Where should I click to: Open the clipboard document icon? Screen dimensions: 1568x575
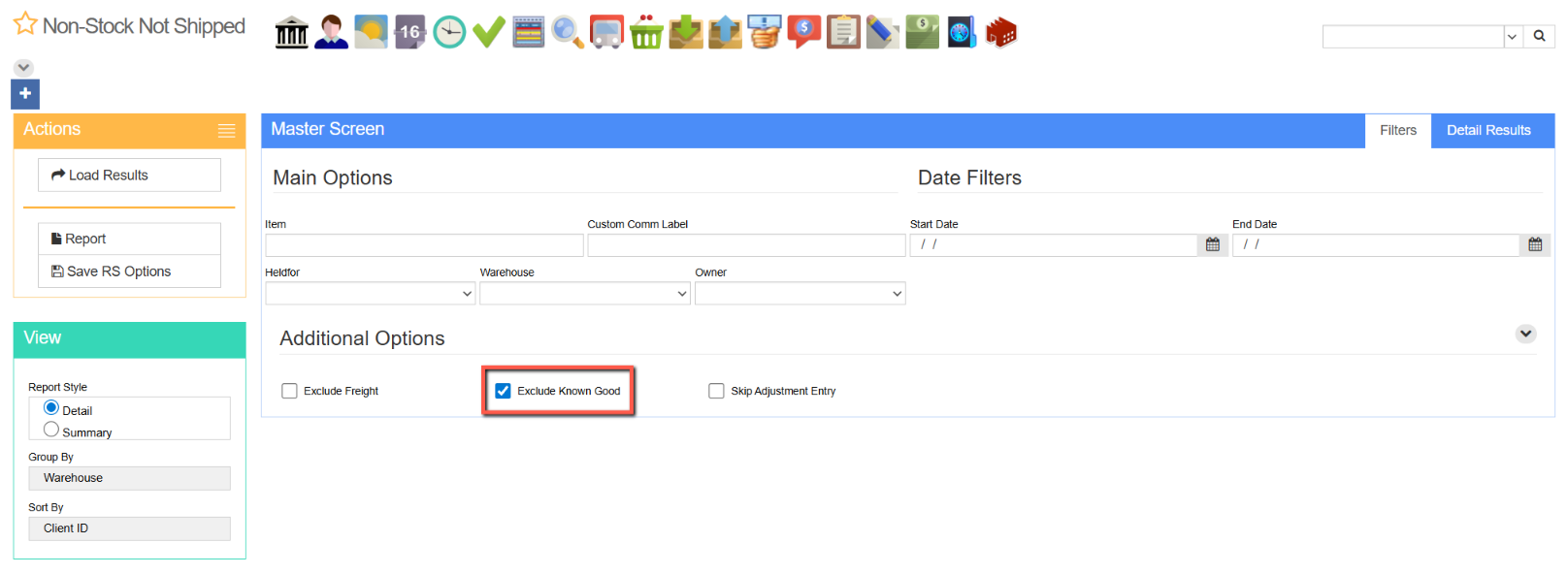pyautogui.click(x=843, y=32)
